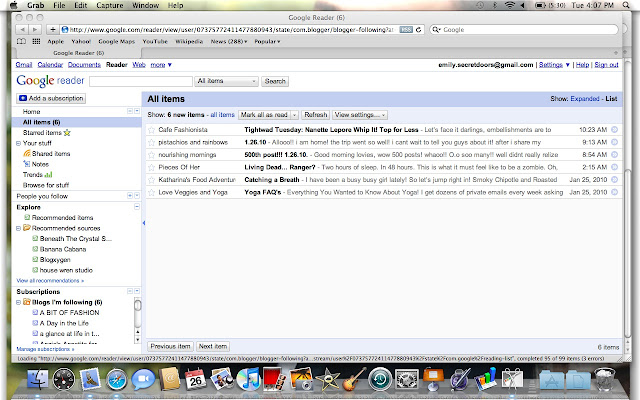Open the Edit menu
The image size is (640, 400).
pyautogui.click(x=80, y=5)
